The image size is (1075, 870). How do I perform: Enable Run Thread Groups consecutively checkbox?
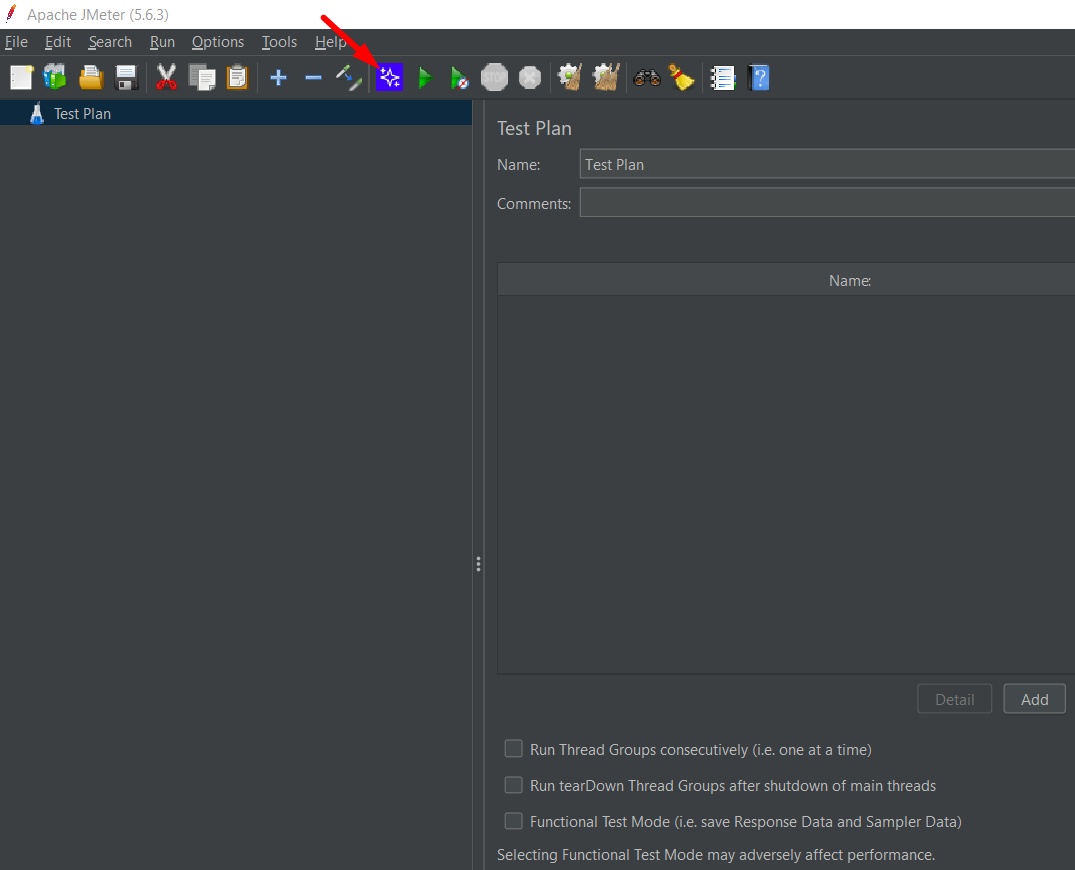pyautogui.click(x=514, y=749)
